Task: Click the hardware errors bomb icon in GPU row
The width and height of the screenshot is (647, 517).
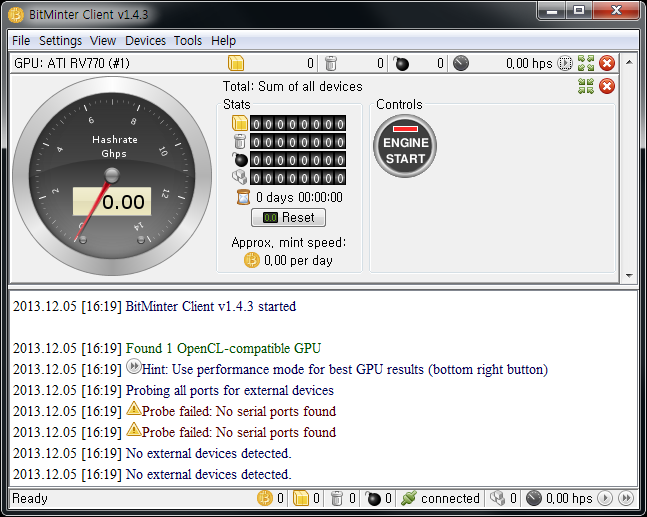Action: [x=400, y=63]
